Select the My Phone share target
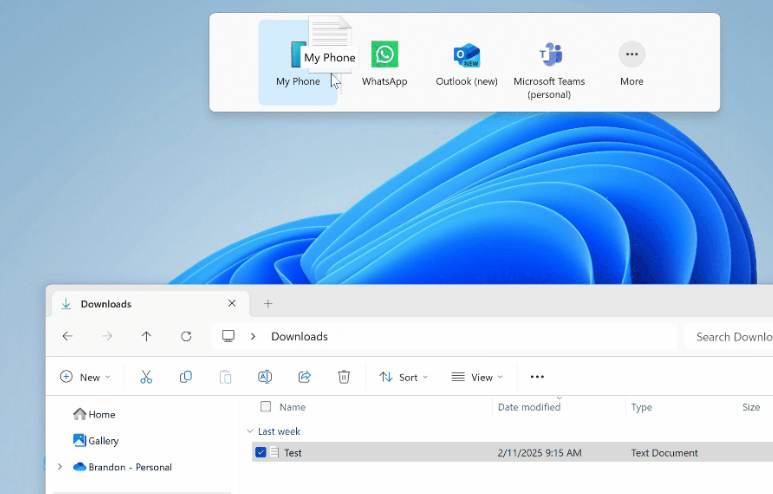The width and height of the screenshot is (773, 494). tap(298, 63)
